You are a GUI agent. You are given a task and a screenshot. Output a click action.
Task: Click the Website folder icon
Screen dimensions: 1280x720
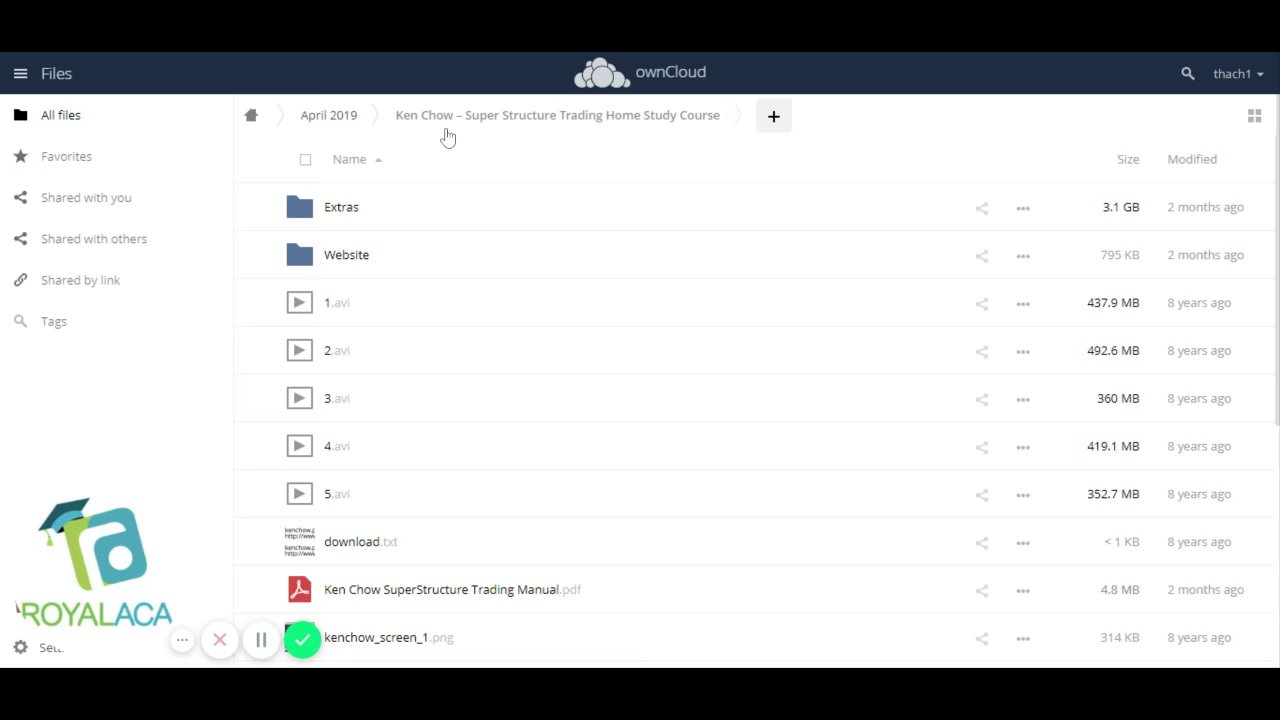click(299, 255)
